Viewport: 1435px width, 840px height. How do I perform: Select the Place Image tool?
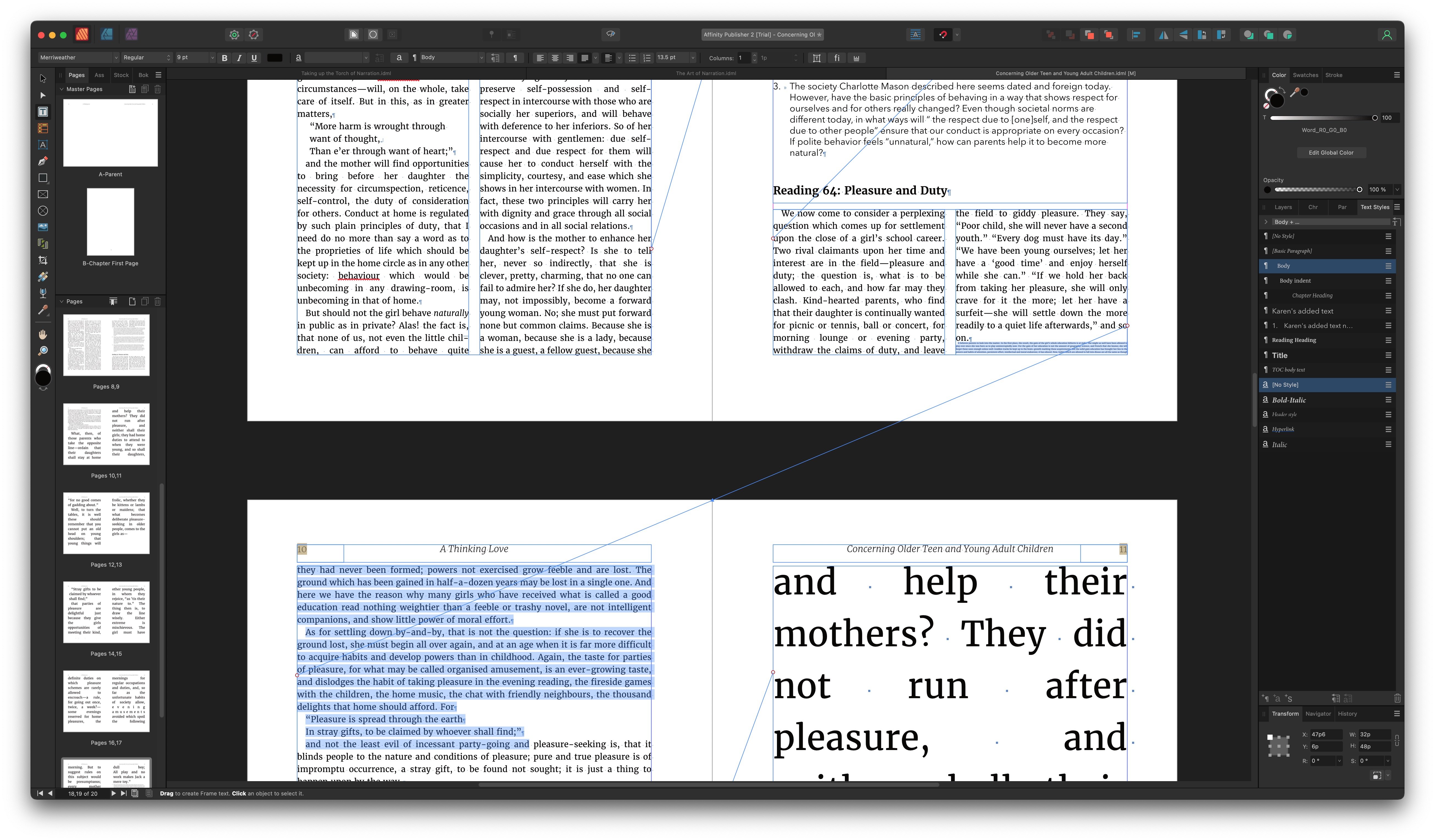(43, 227)
